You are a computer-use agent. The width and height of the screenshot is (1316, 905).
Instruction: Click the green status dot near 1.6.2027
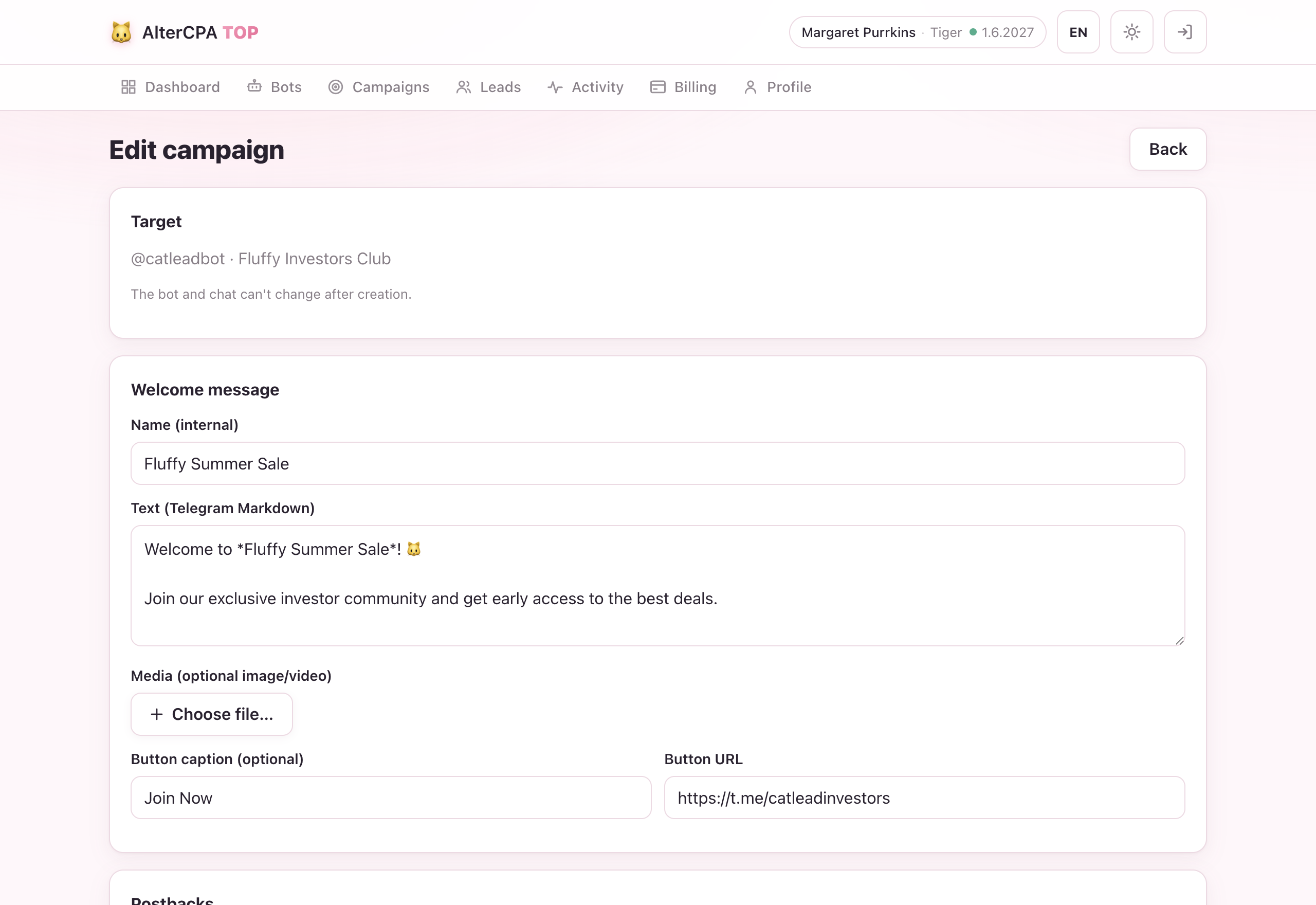973,32
